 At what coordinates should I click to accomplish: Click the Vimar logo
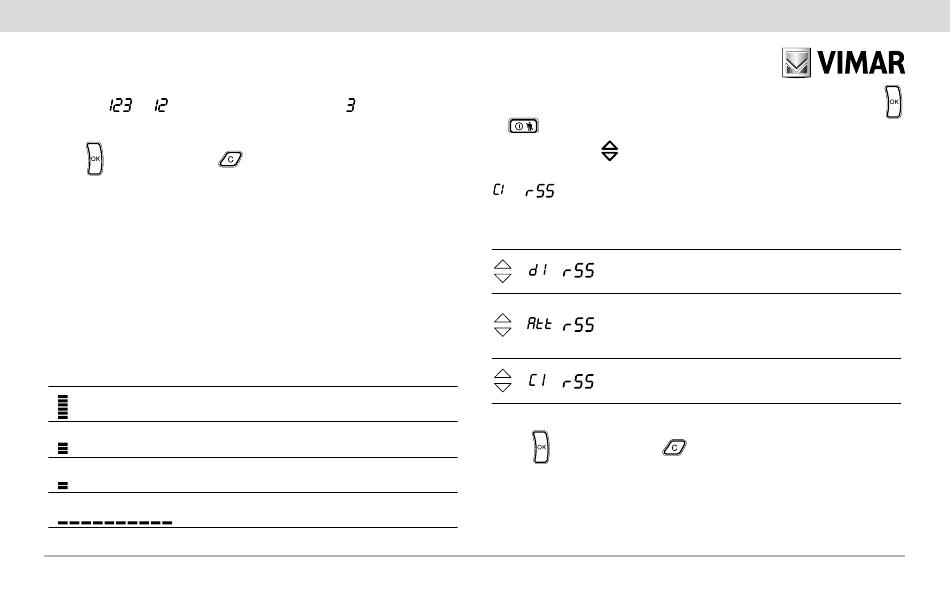(843, 62)
